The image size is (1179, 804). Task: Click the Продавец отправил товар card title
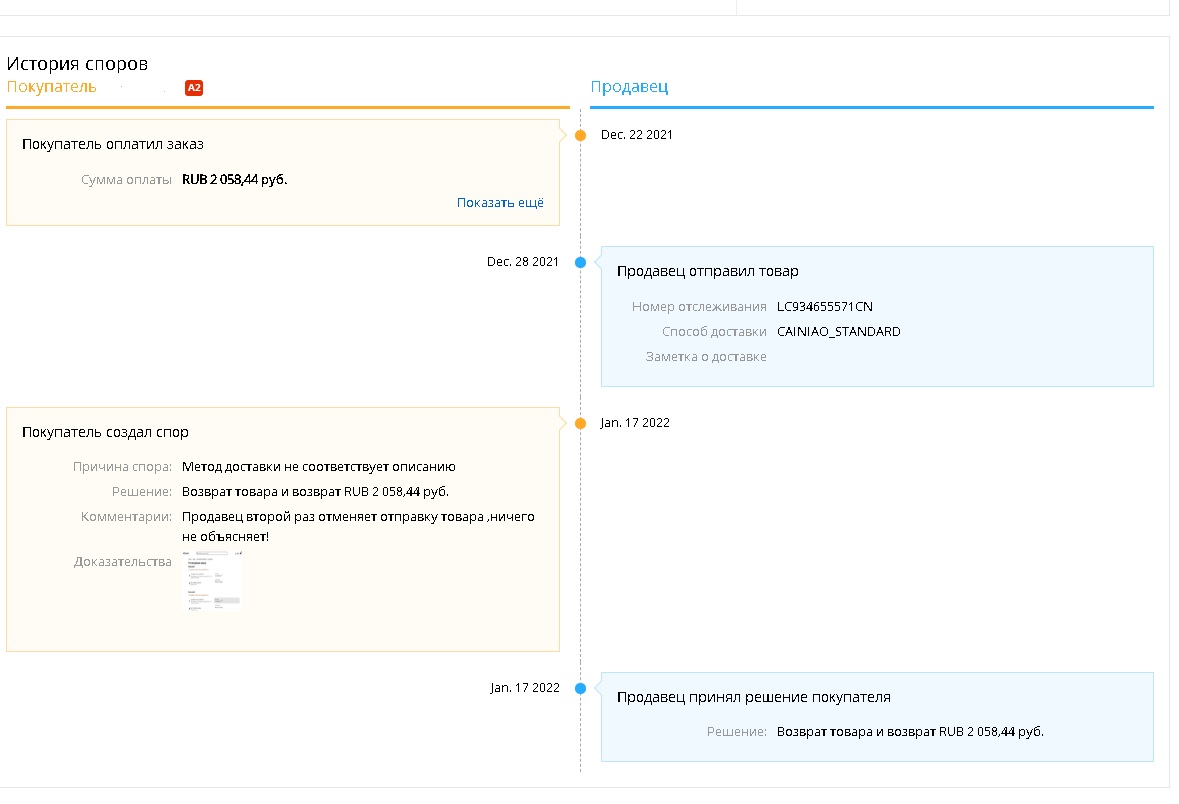pos(707,271)
